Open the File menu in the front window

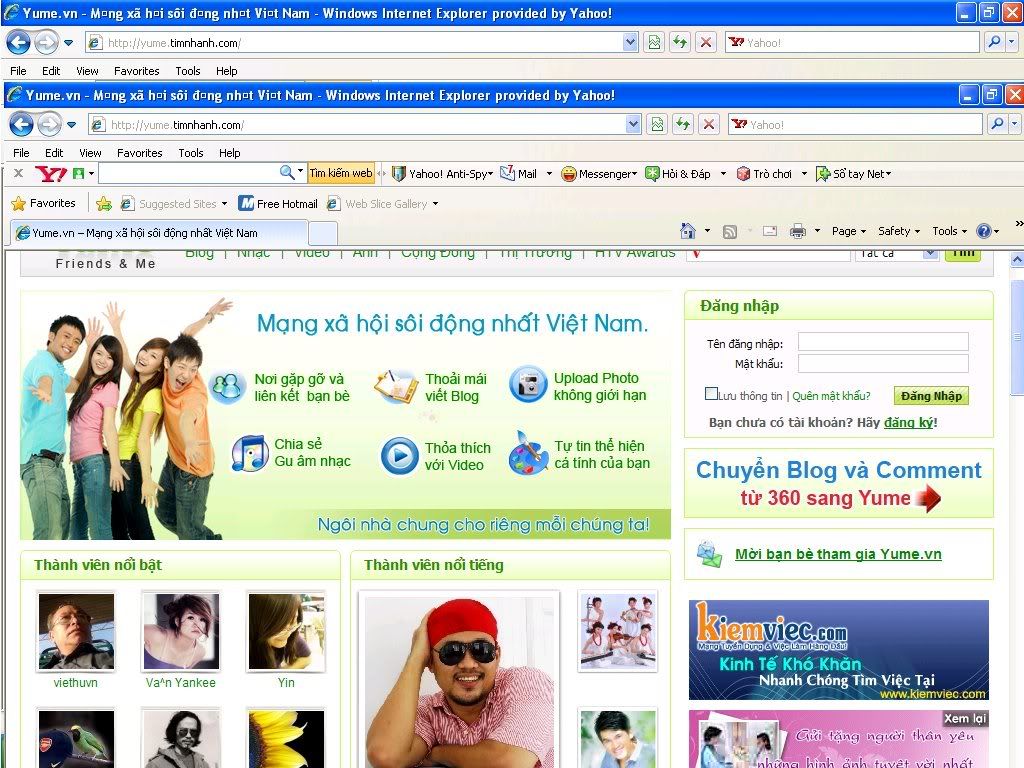click(21, 153)
